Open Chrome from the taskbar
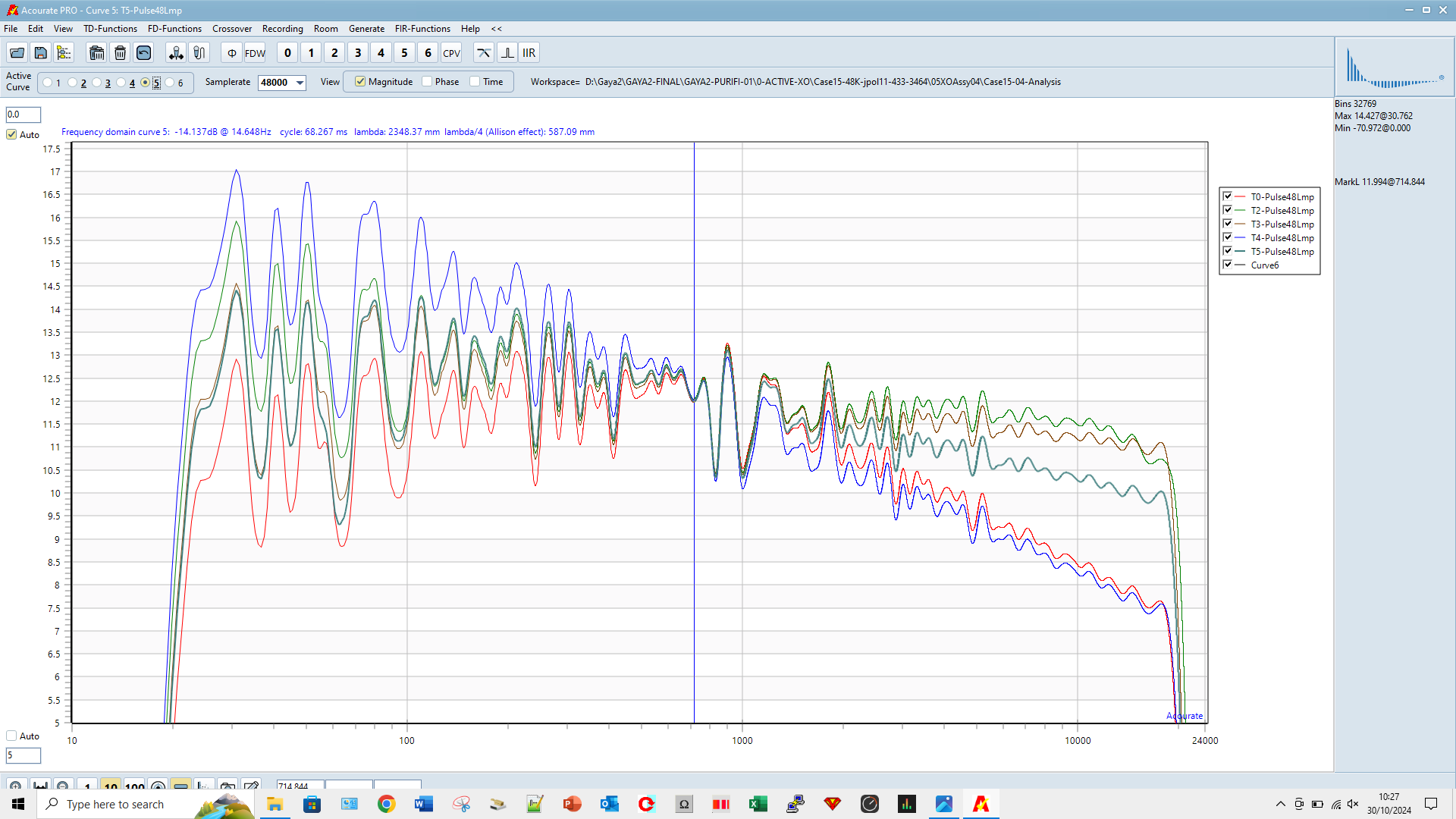Image resolution: width=1456 pixels, height=819 pixels. 387,804
